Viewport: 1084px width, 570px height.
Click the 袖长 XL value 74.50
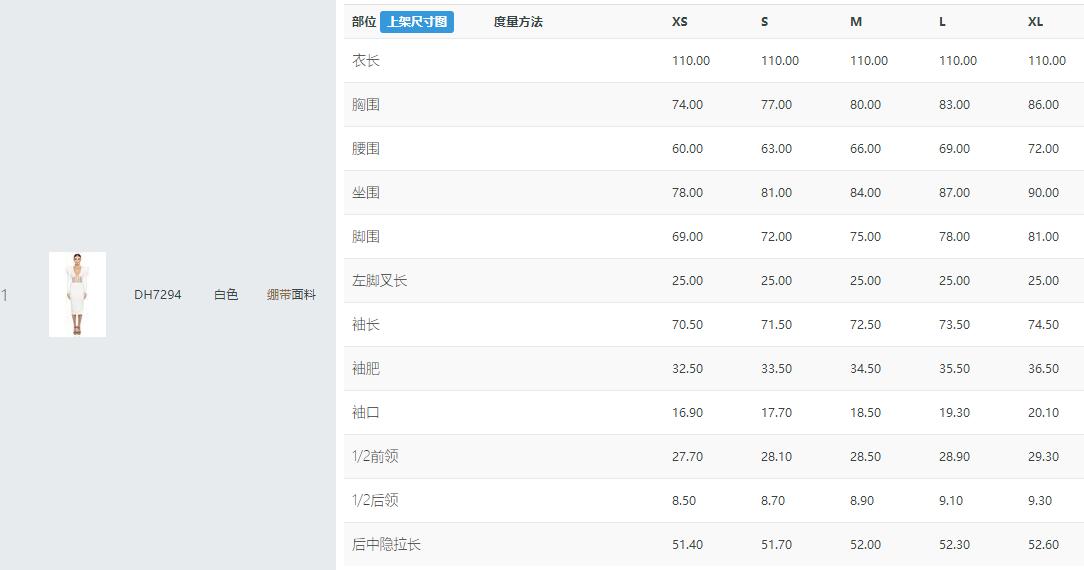(1043, 325)
